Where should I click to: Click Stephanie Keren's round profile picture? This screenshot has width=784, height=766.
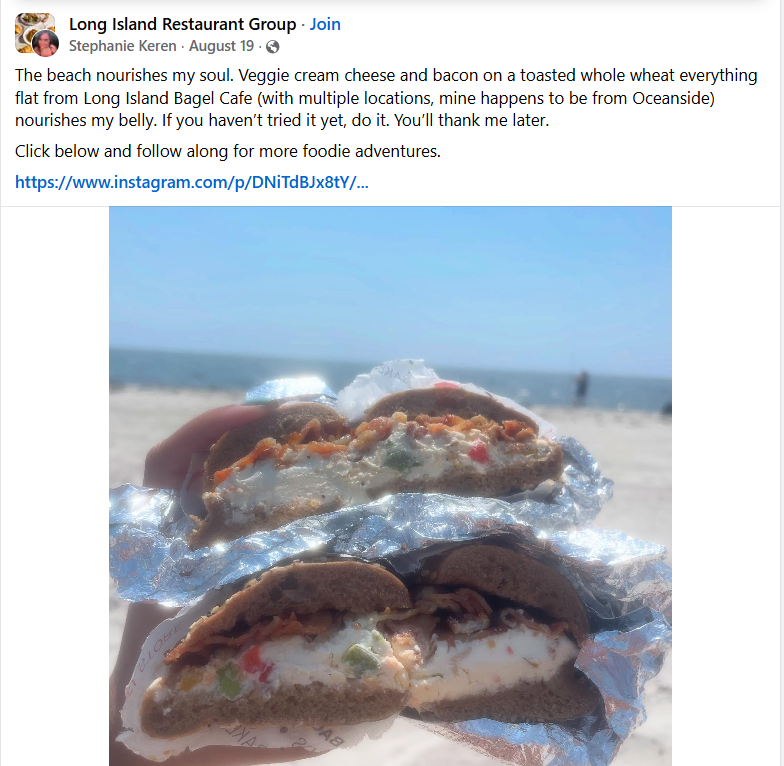(46, 43)
